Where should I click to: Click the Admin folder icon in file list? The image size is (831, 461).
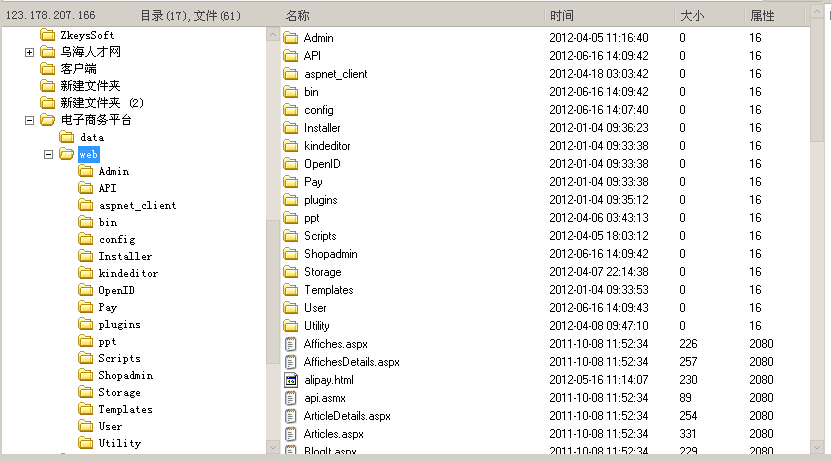point(290,38)
